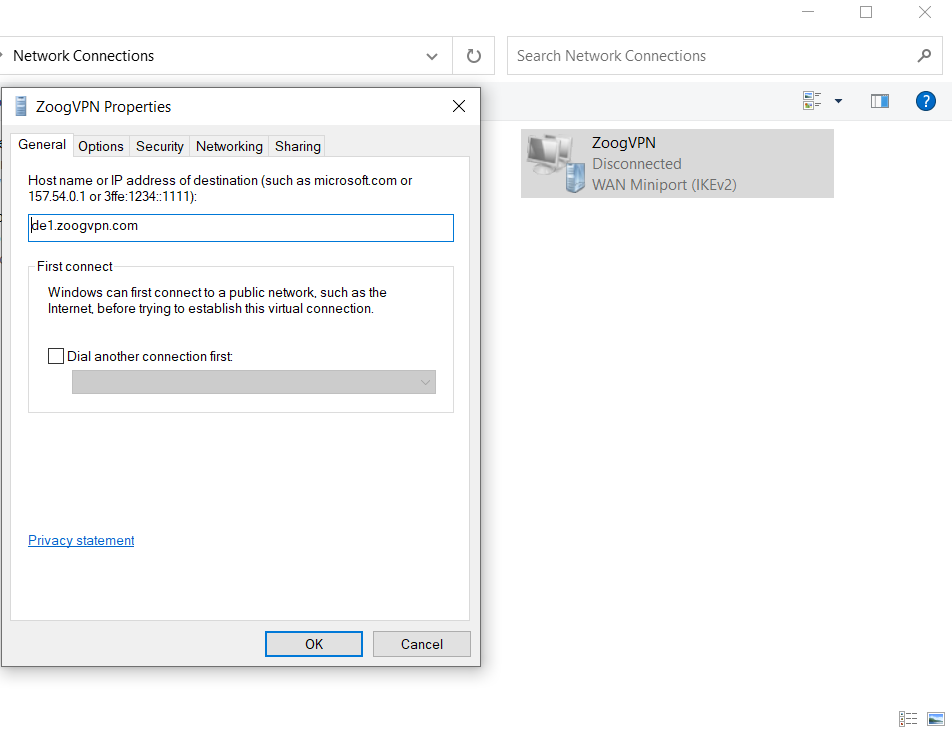Viewport: 952px width, 732px height.
Task: Expand the address bar history dropdown
Action: [x=432, y=57]
